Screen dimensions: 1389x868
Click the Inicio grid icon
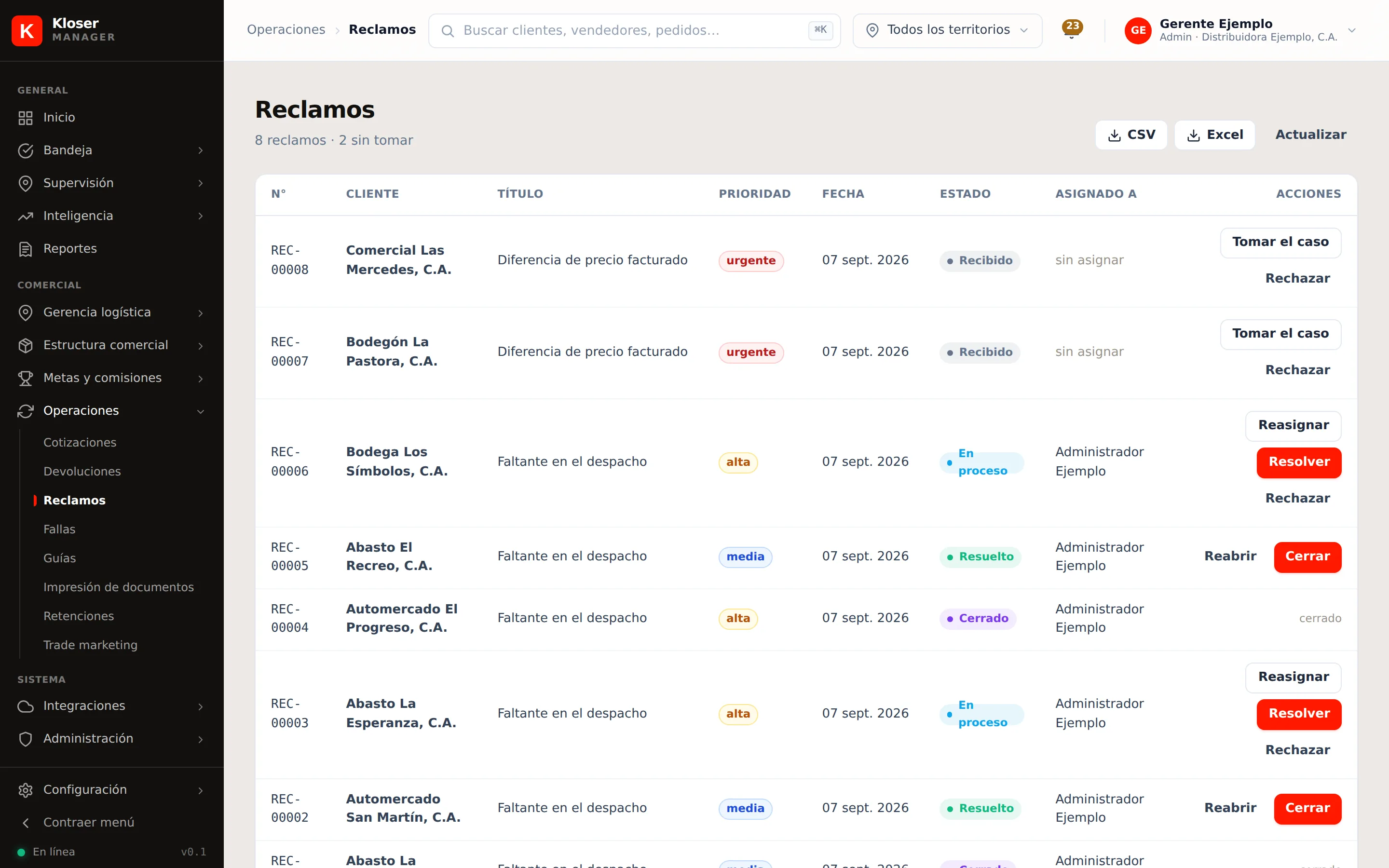click(25, 118)
